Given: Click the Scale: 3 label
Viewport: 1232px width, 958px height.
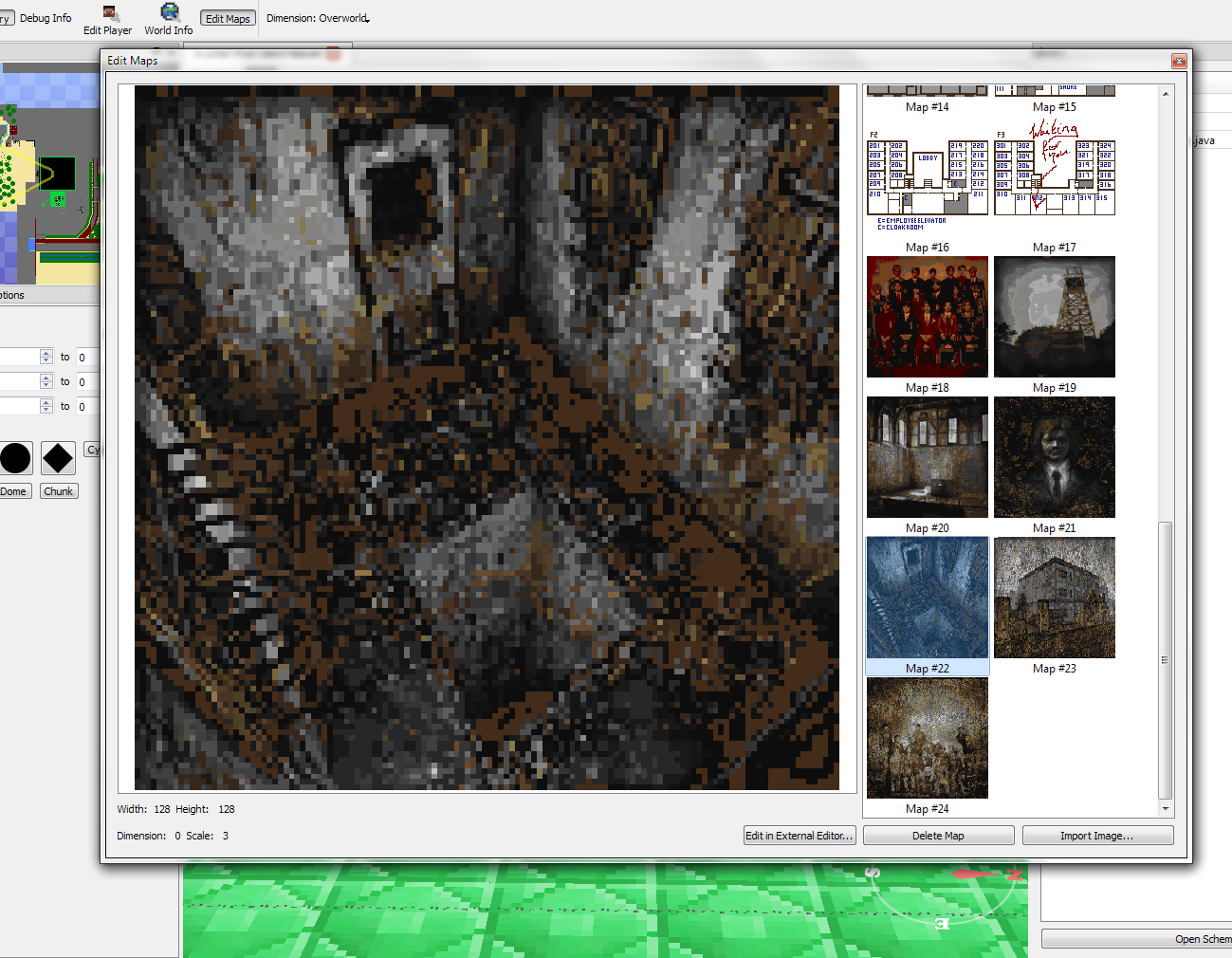Looking at the screenshot, I should pos(207,836).
